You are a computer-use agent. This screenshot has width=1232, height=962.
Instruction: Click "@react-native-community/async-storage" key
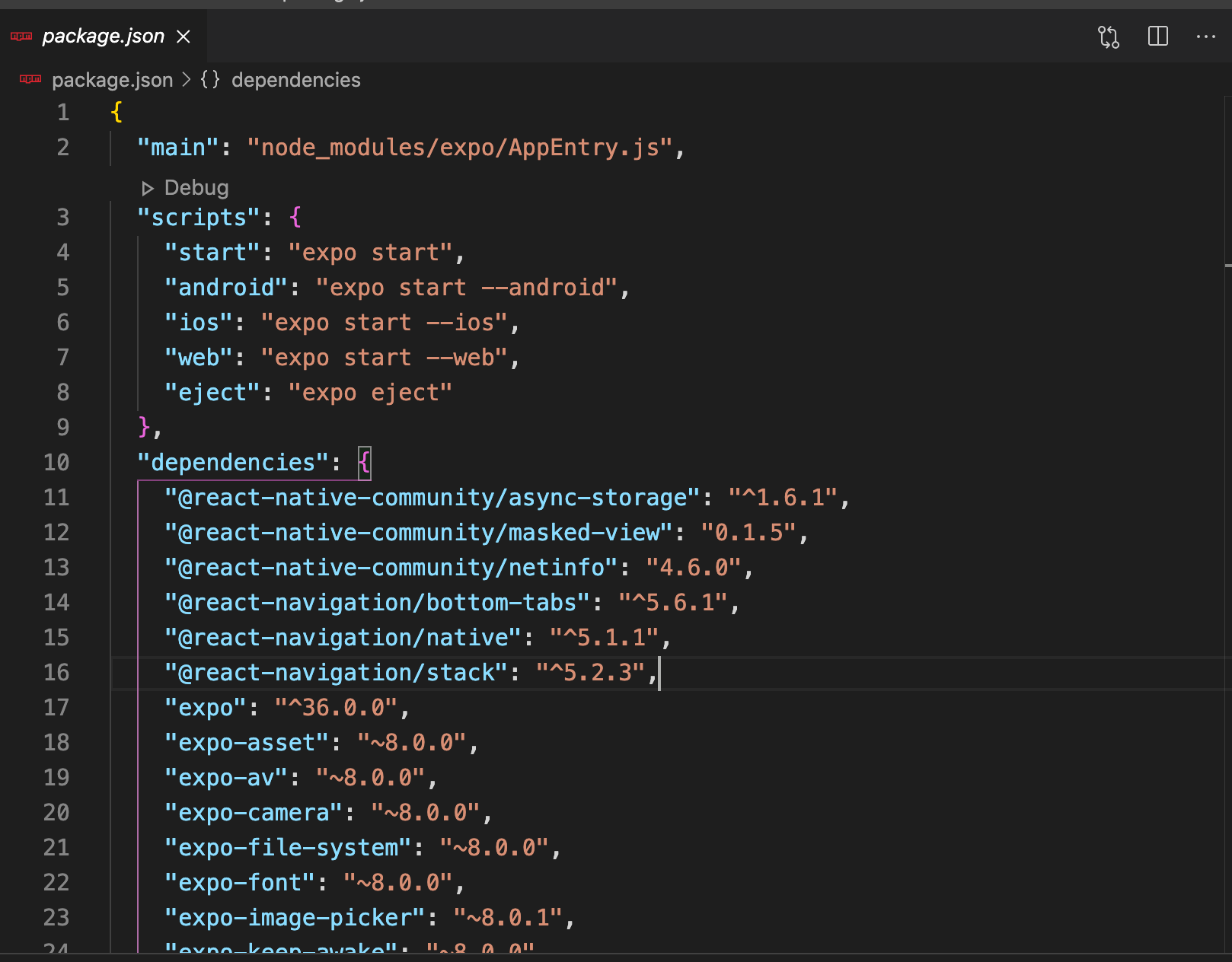tap(432, 497)
